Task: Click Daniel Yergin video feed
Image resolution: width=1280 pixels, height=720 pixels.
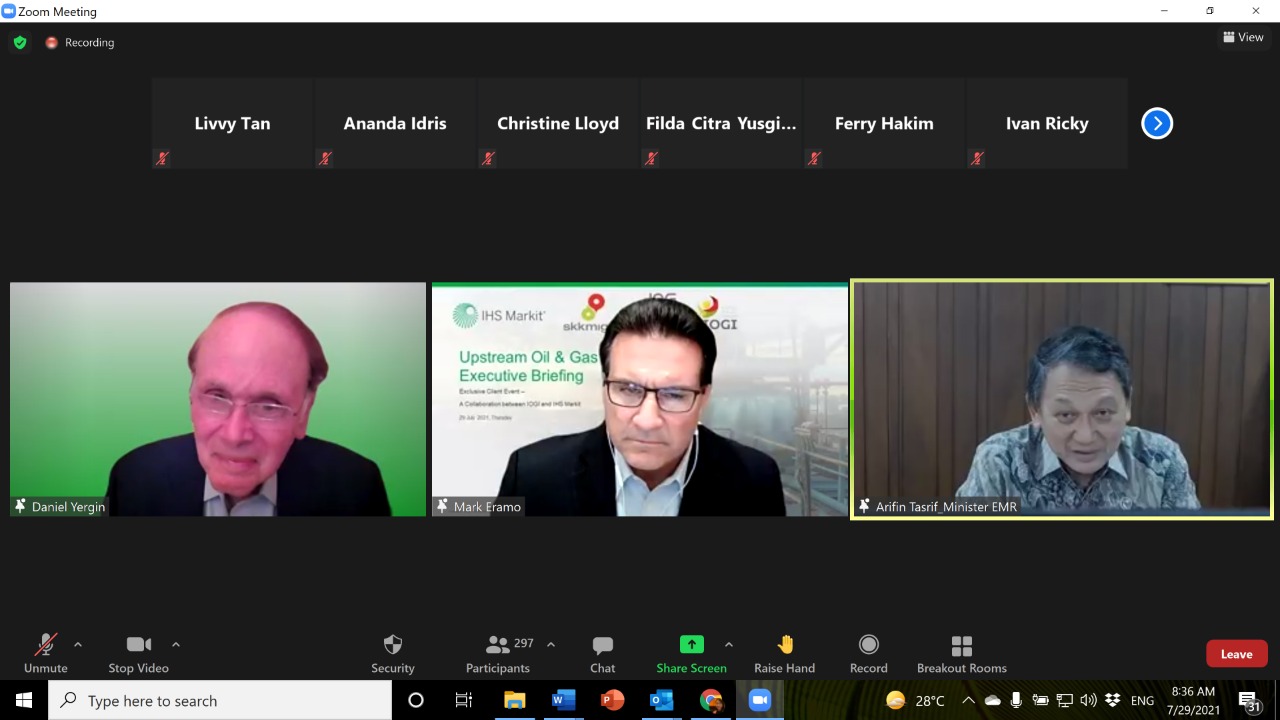Action: tap(218, 399)
